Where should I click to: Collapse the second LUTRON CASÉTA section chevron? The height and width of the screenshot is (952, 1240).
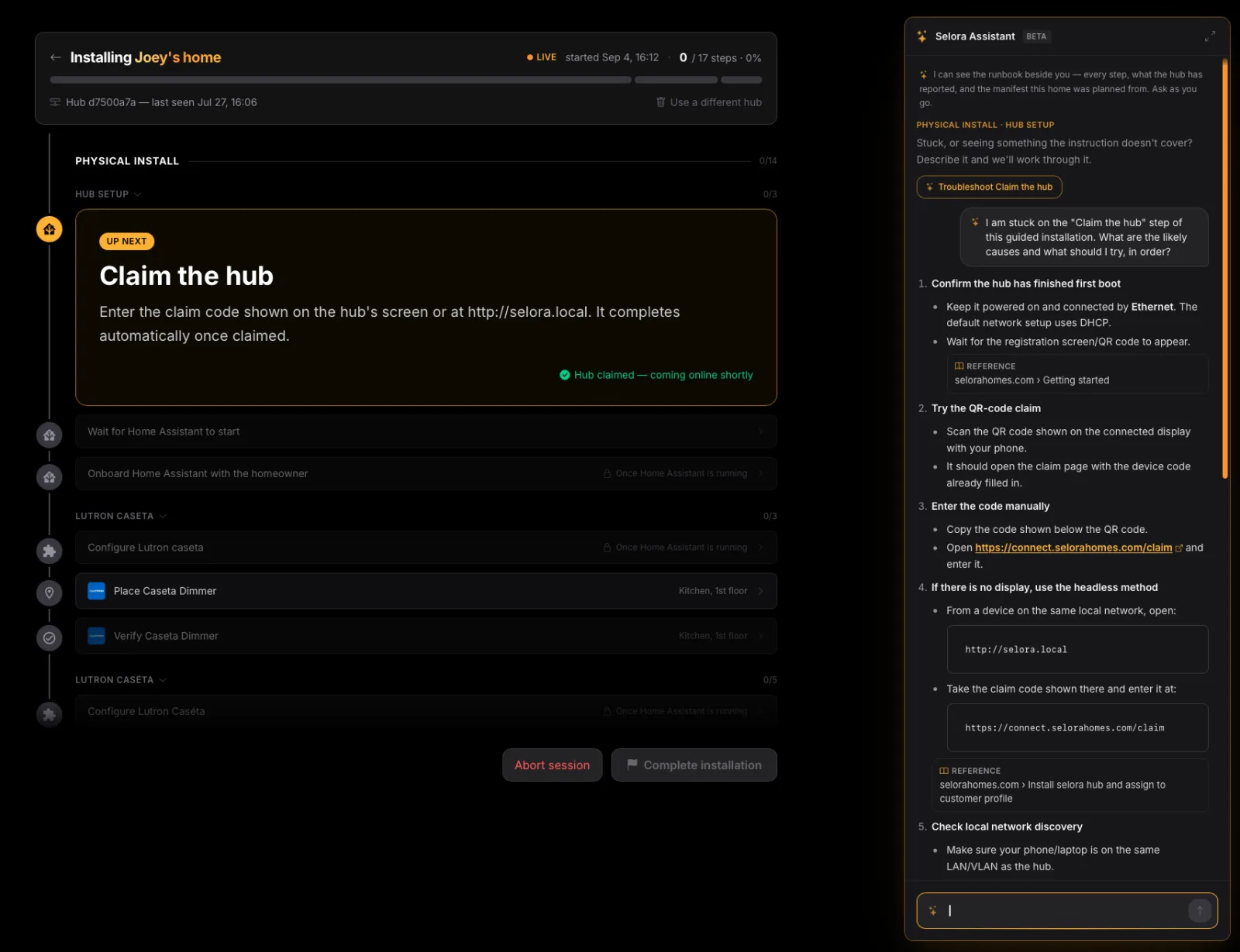click(163, 680)
